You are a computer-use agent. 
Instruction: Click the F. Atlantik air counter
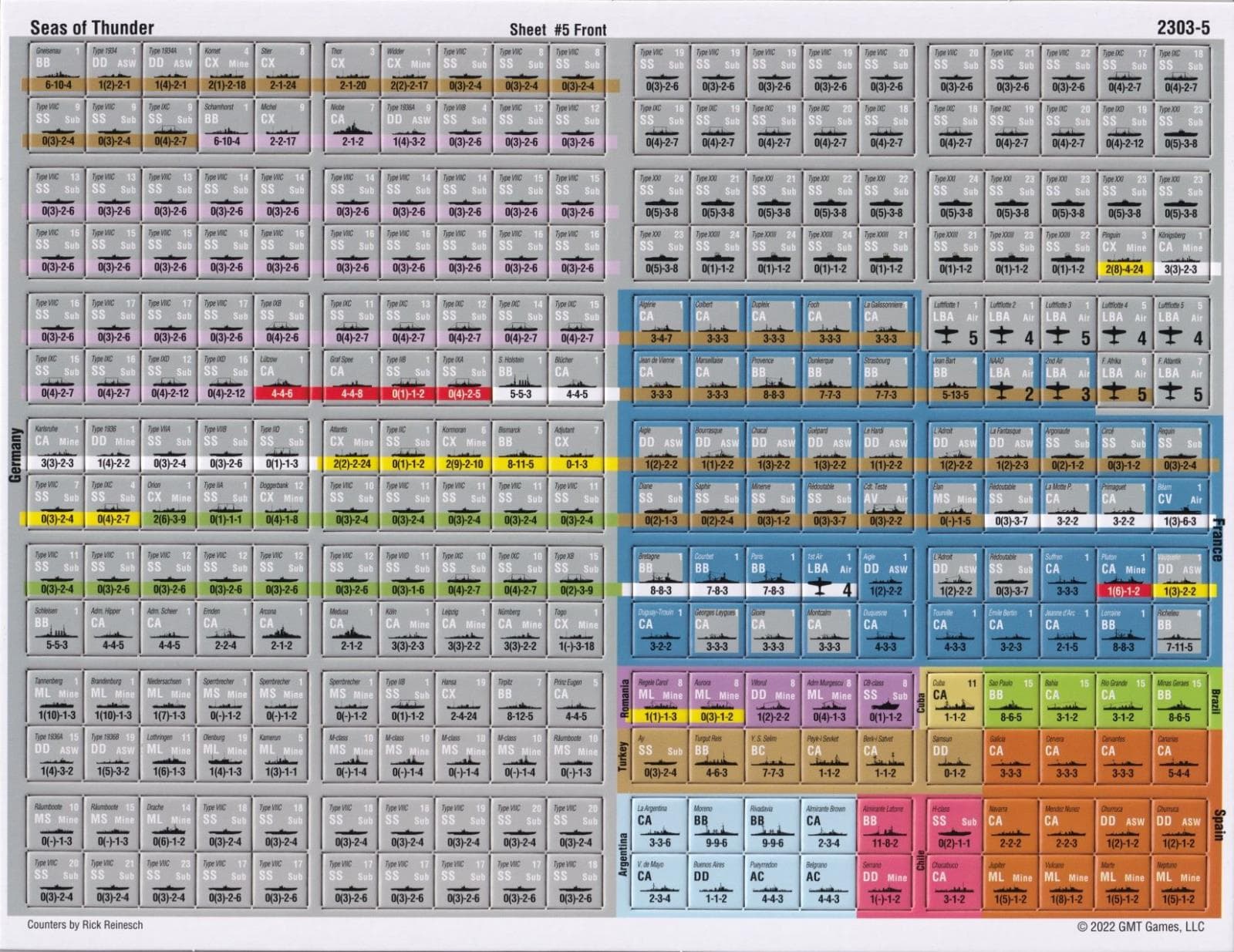[1181, 379]
